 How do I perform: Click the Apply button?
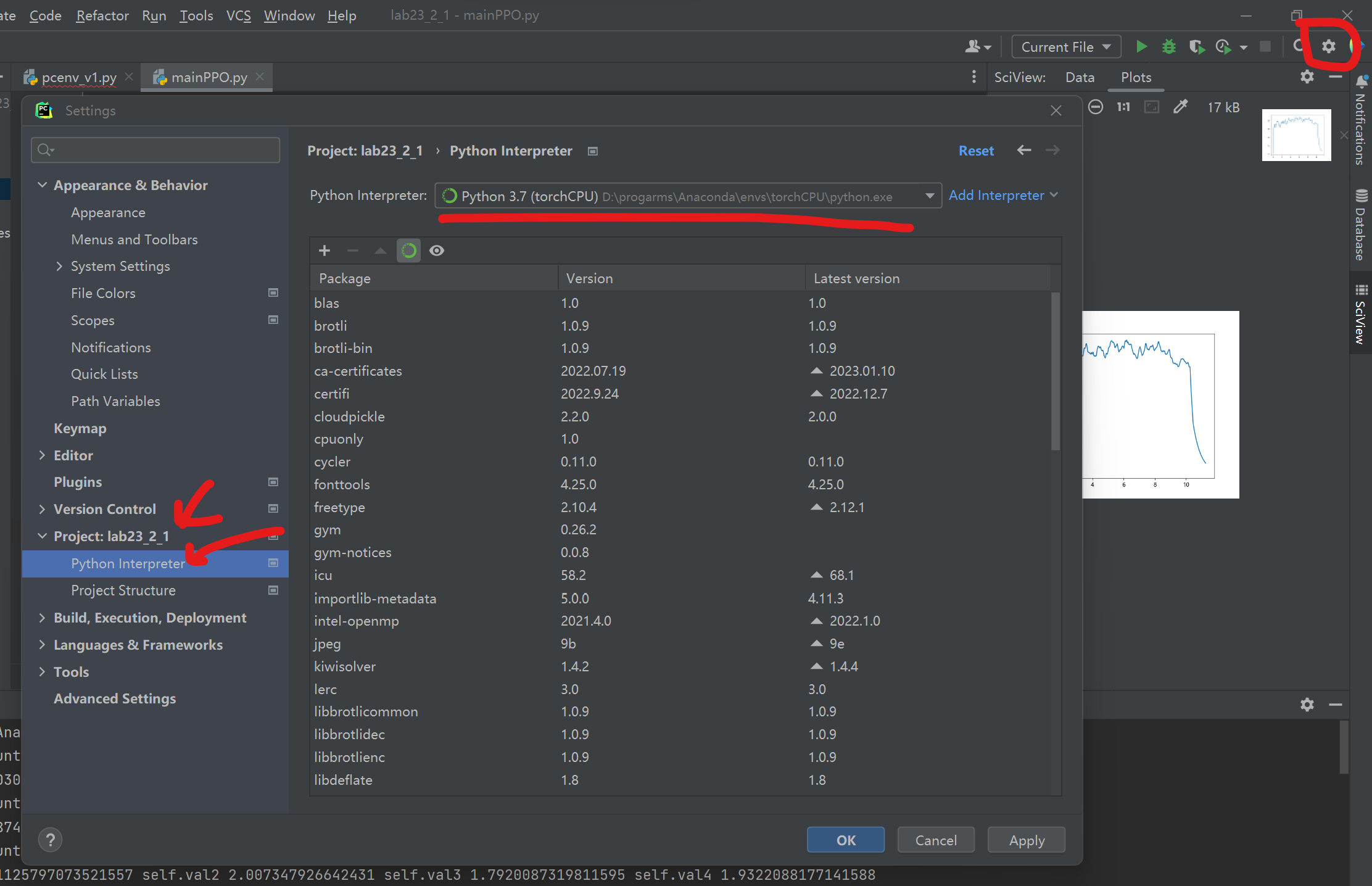pos(1027,840)
